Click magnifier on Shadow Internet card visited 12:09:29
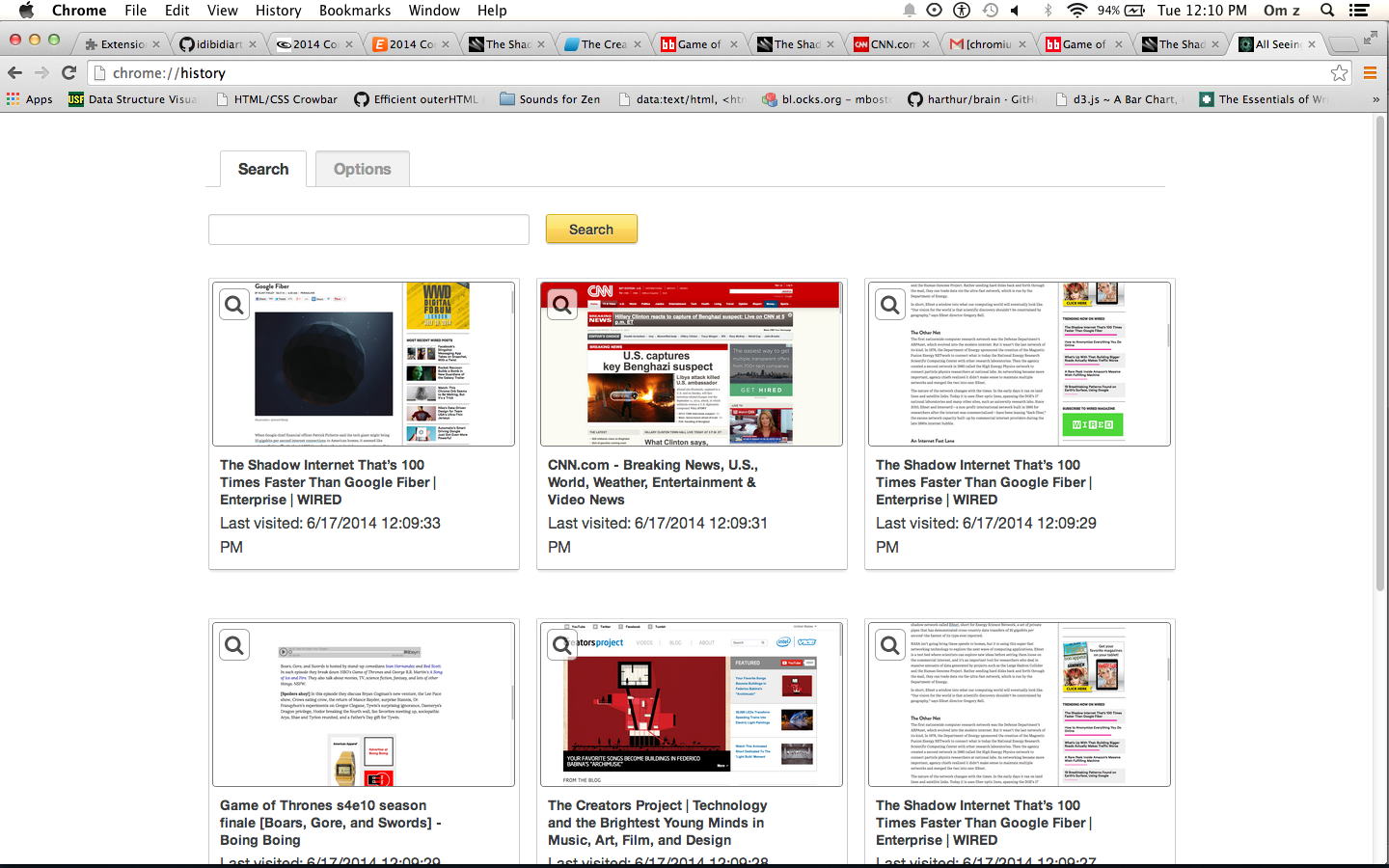Screen dimensions: 1389x868 890,306
